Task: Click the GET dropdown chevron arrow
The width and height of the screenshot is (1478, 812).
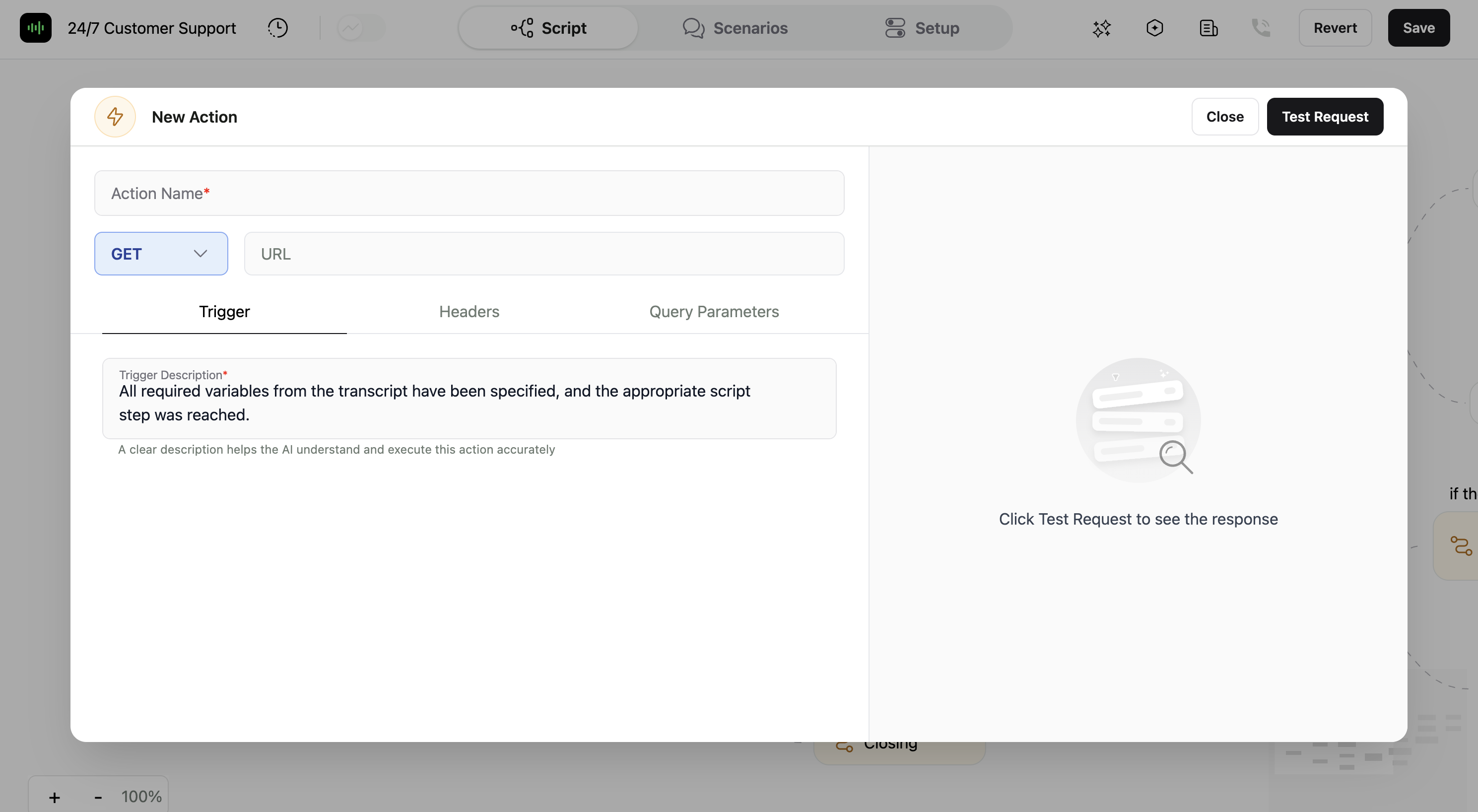Action: (x=200, y=254)
